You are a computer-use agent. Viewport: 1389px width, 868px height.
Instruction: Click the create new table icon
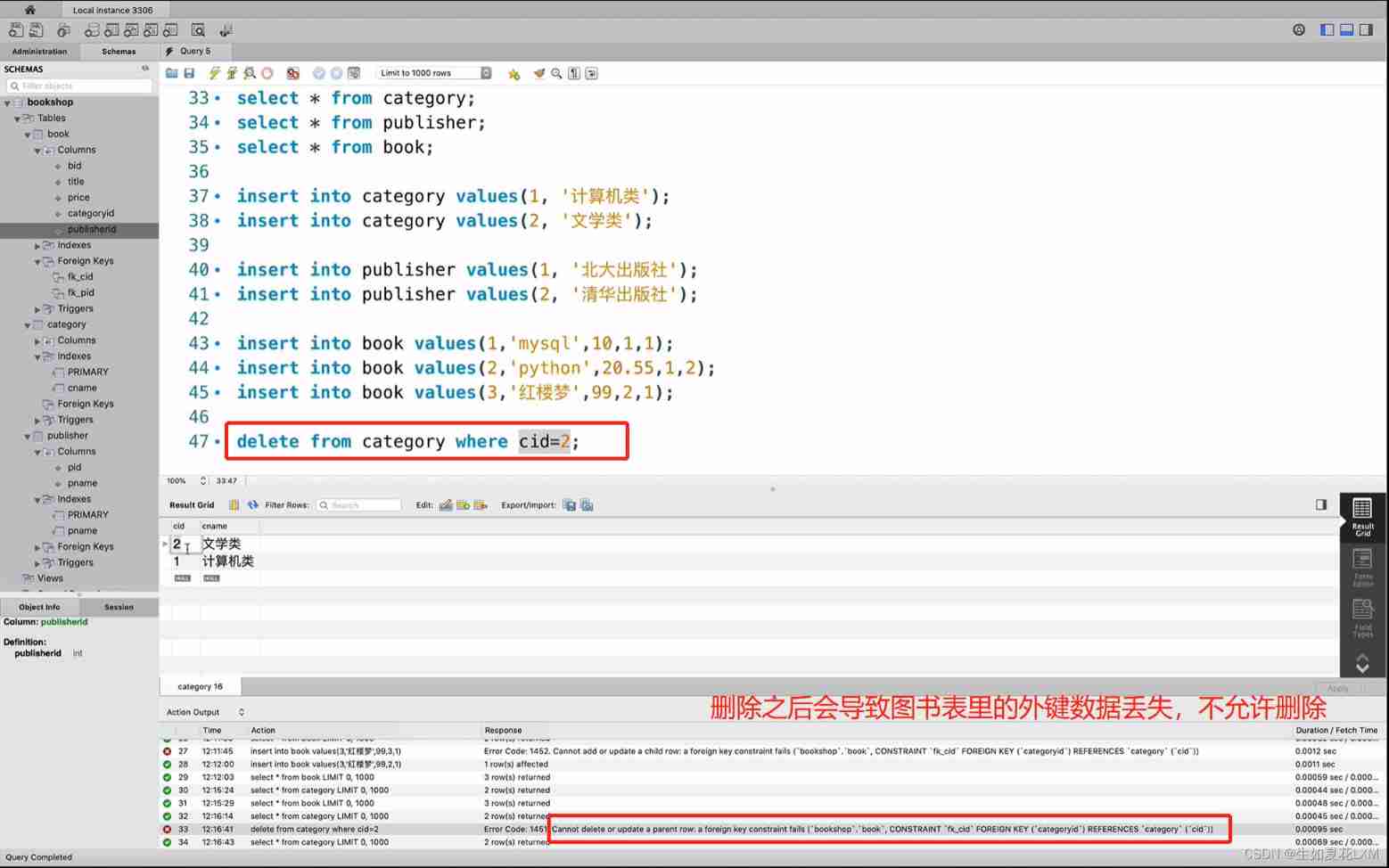[x=111, y=30]
